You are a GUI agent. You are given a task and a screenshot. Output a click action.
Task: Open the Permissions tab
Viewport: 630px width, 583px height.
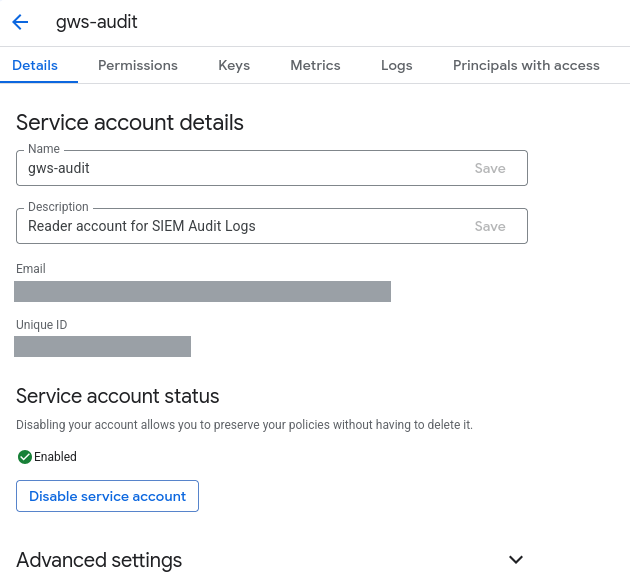[x=138, y=65]
